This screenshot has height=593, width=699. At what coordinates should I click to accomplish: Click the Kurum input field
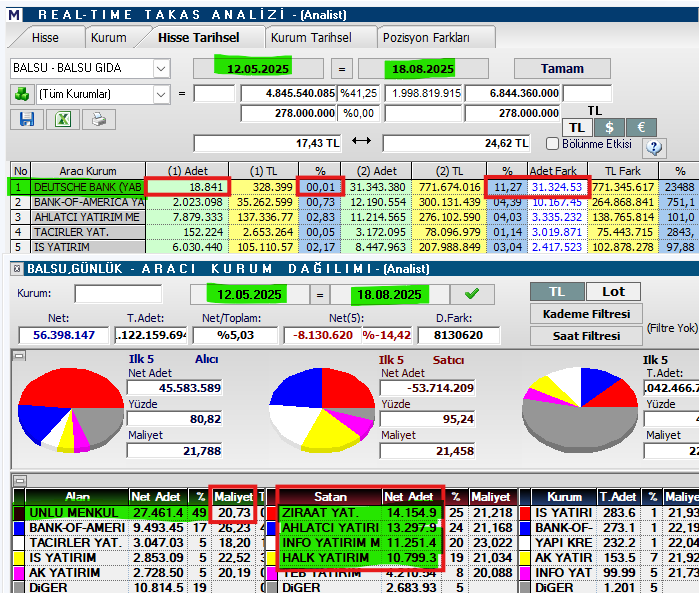coord(118,294)
